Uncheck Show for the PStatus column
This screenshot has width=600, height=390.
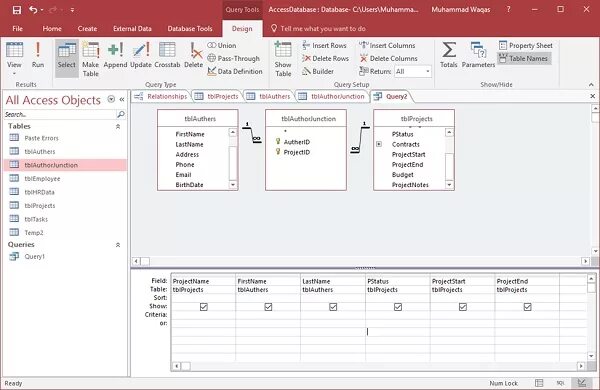(398, 307)
